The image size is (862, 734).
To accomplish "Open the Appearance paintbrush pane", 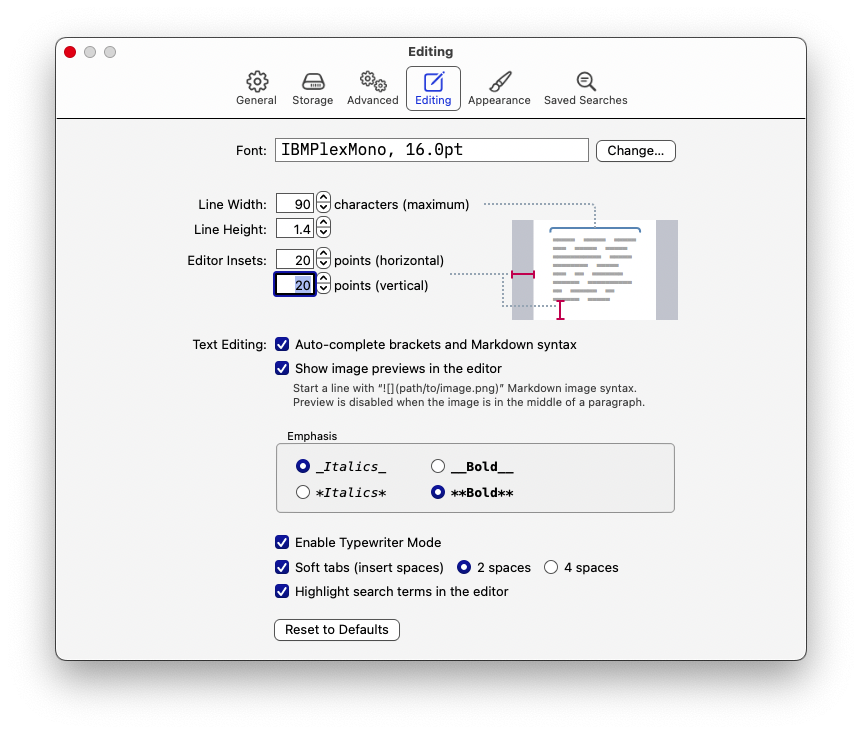I will pos(499,88).
